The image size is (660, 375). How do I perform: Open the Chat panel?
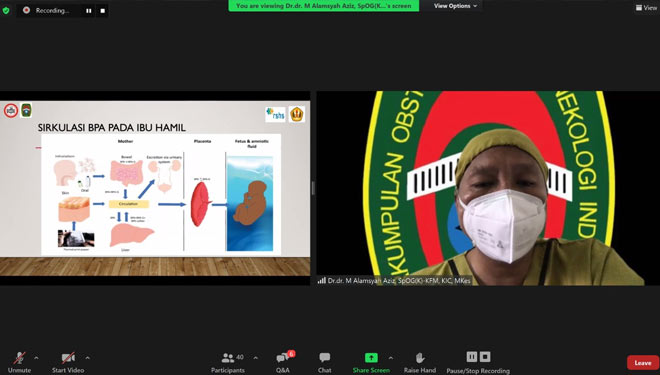(x=325, y=362)
